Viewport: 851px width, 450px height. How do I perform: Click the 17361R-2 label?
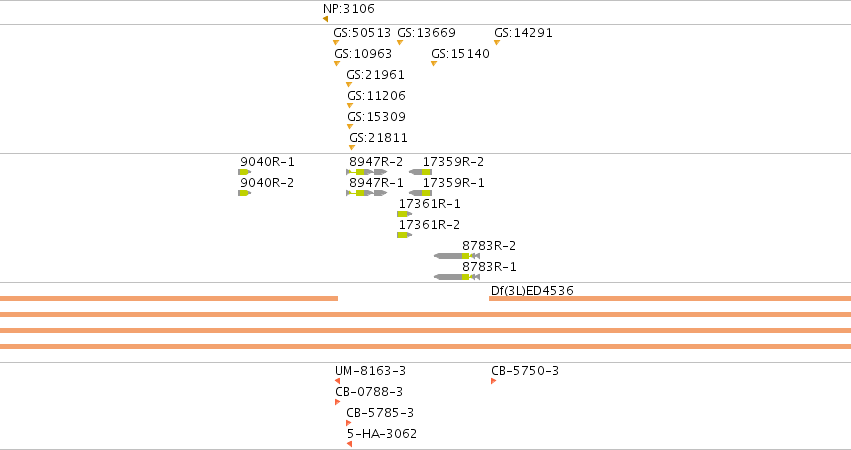tap(429, 225)
